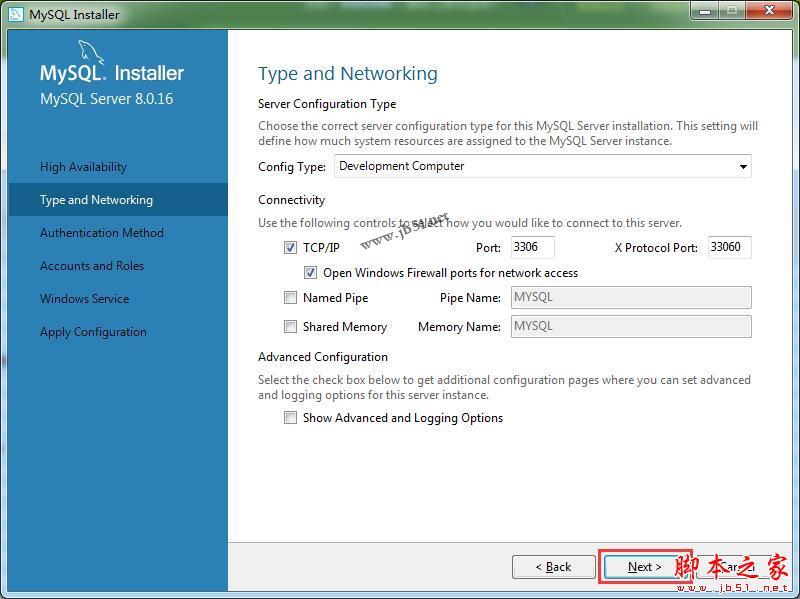Open the Windows Service step
The height and width of the screenshot is (599, 800).
coord(85,298)
